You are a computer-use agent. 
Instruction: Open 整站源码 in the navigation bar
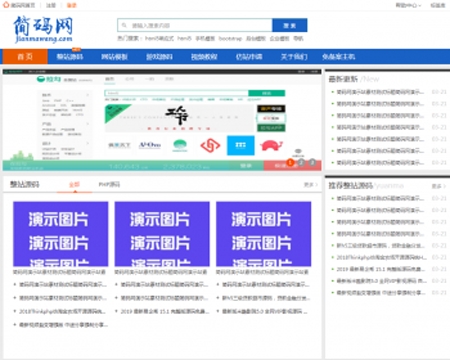[x=70, y=57]
